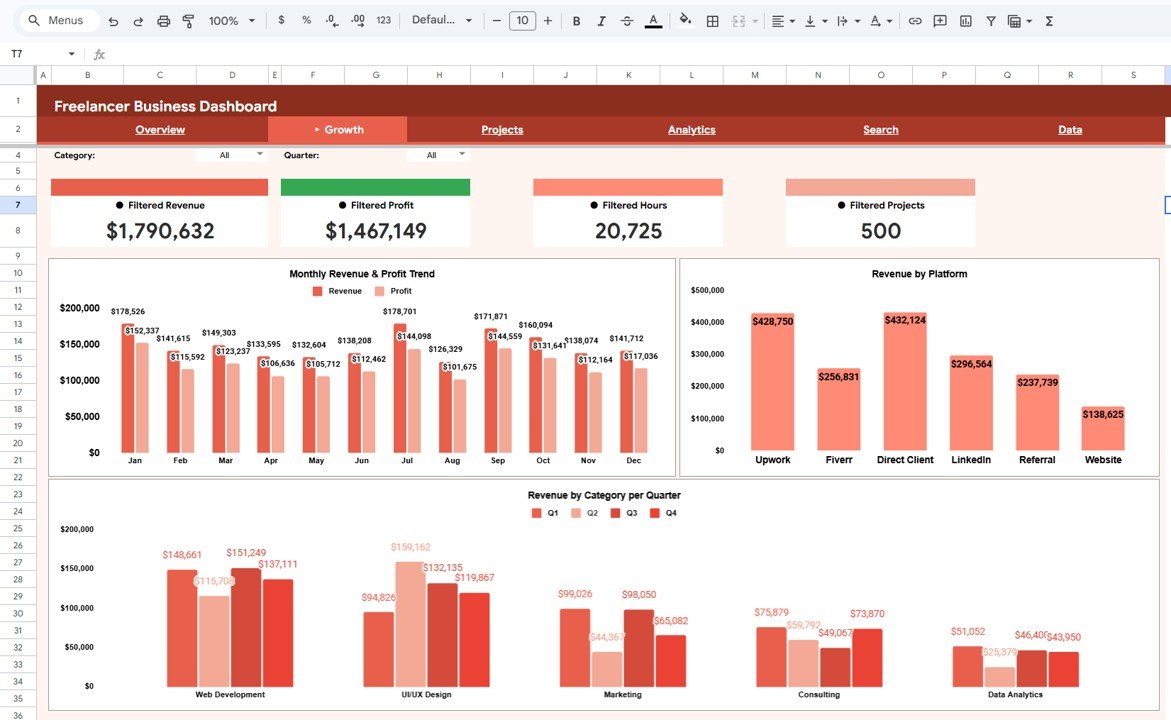Toggle bold formatting
The image size is (1171, 720).
(x=576, y=20)
